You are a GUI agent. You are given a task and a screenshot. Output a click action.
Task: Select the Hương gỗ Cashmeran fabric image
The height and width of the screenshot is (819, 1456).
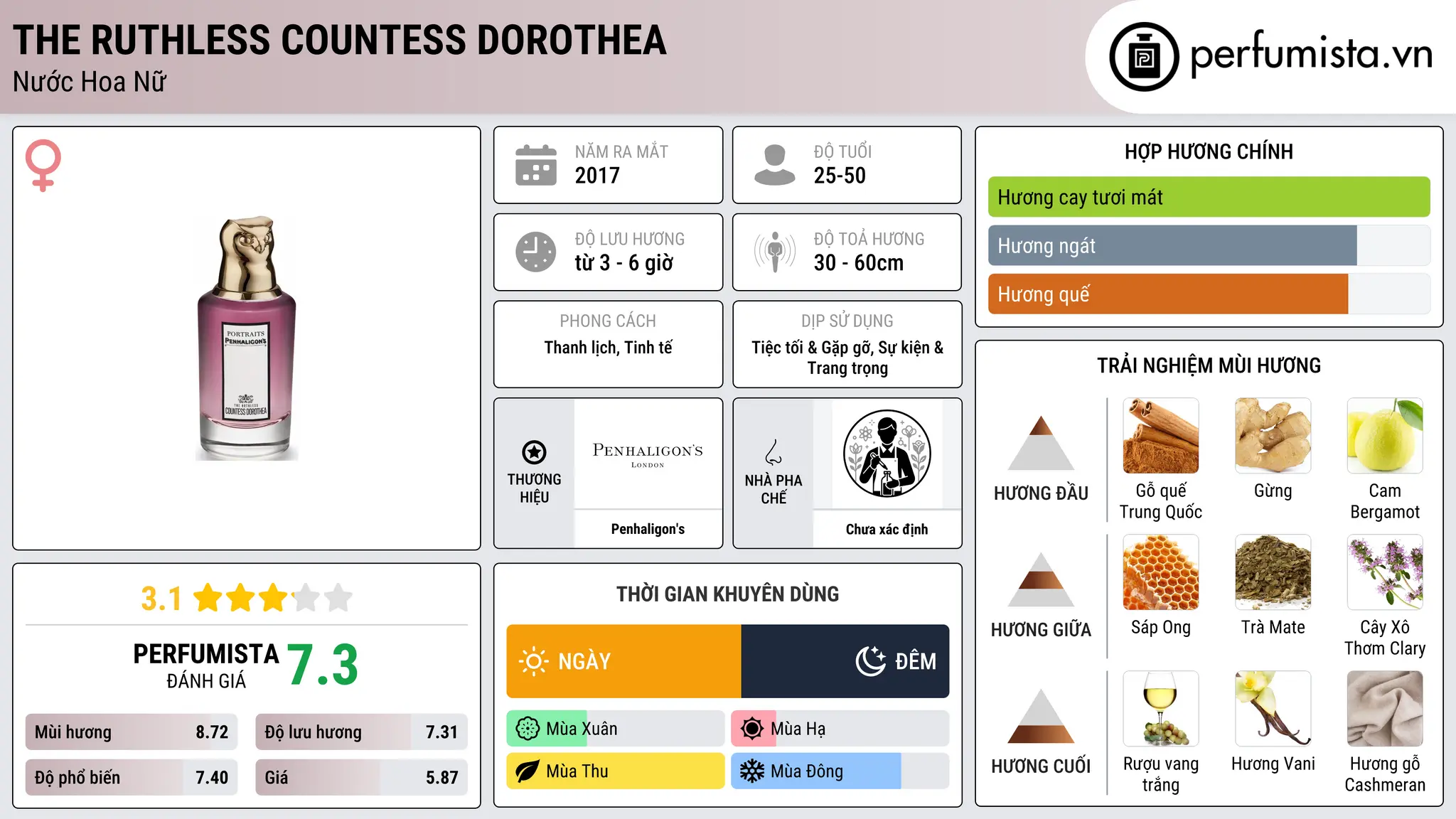1385,709
